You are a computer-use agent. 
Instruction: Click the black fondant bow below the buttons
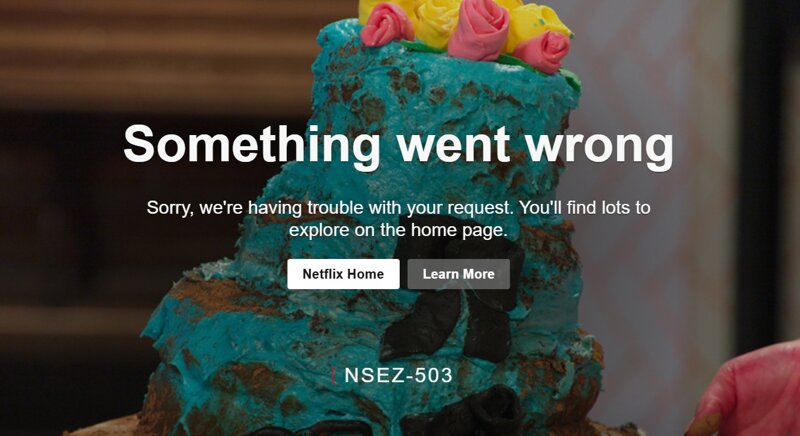click(454, 306)
